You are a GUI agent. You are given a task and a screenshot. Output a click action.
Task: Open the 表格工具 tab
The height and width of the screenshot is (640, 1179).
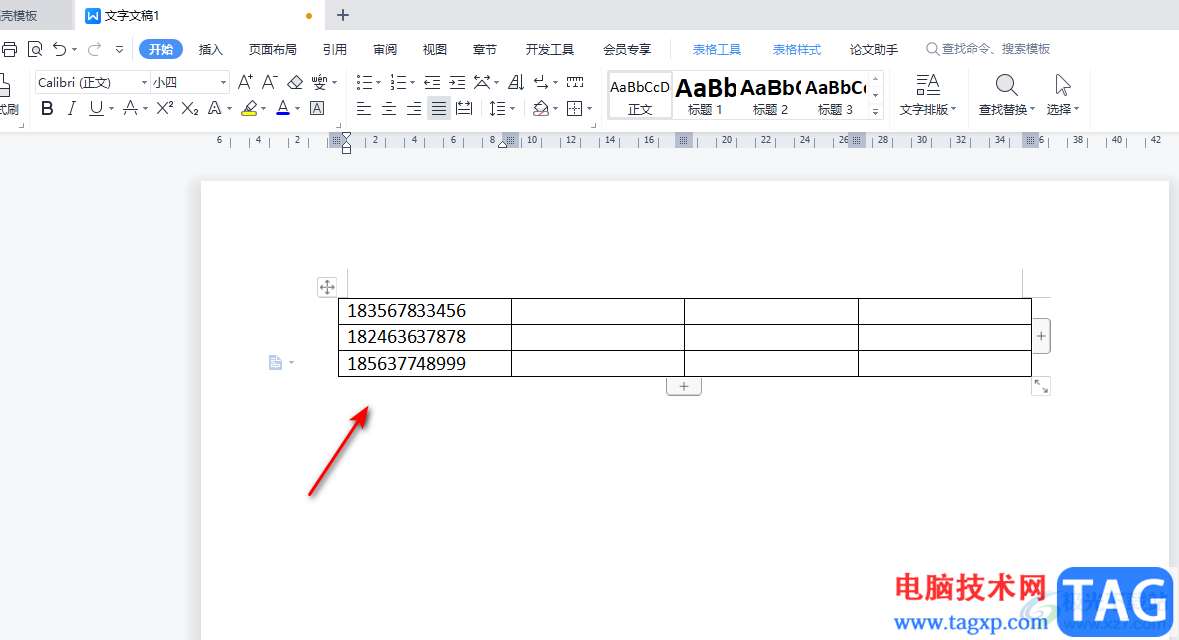[x=717, y=50]
